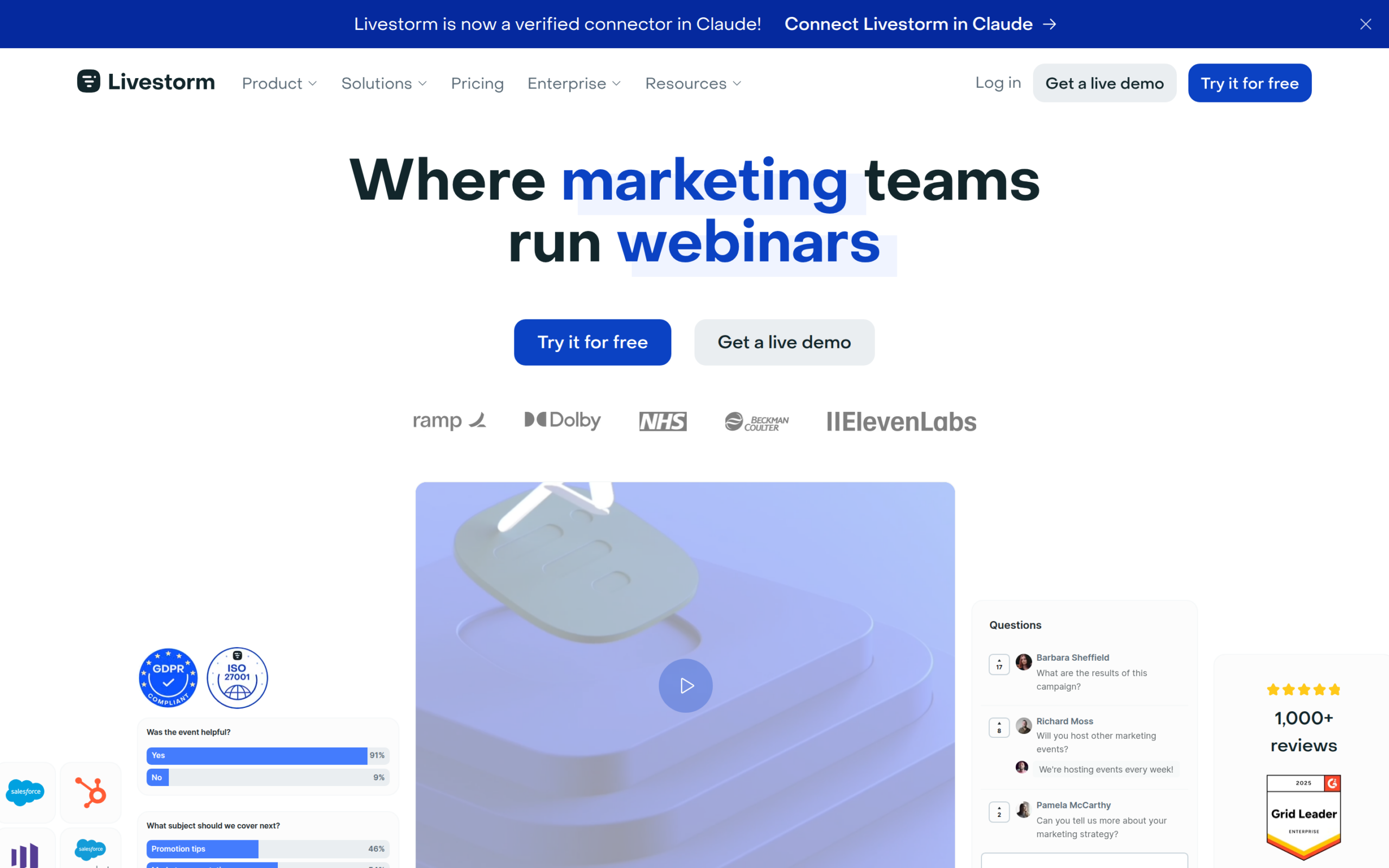Viewport: 1389px width, 868px height.
Task: Click the Beckman Coulter logo
Action: click(x=756, y=422)
